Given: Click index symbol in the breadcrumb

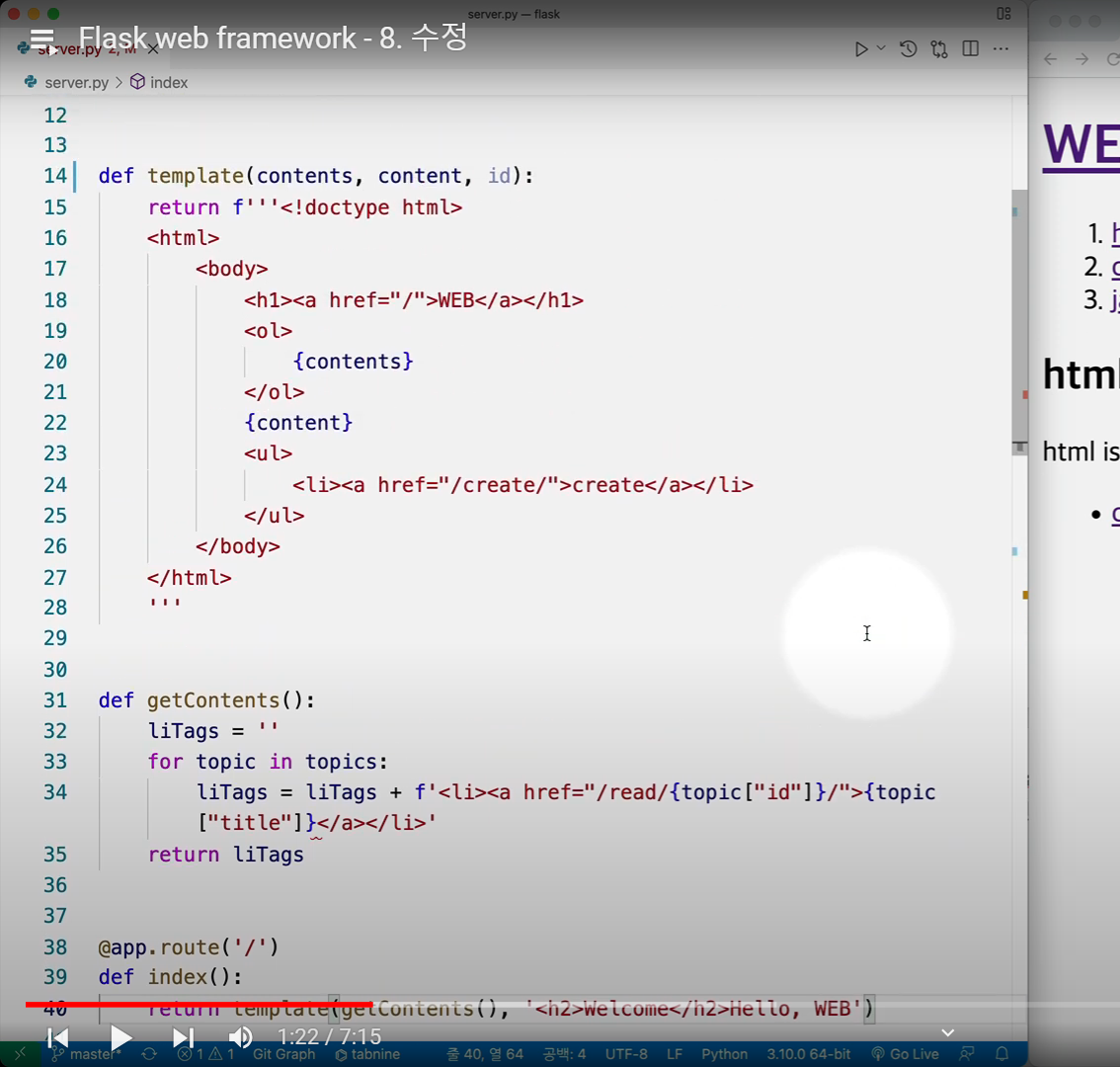Looking at the screenshot, I should pos(169,83).
